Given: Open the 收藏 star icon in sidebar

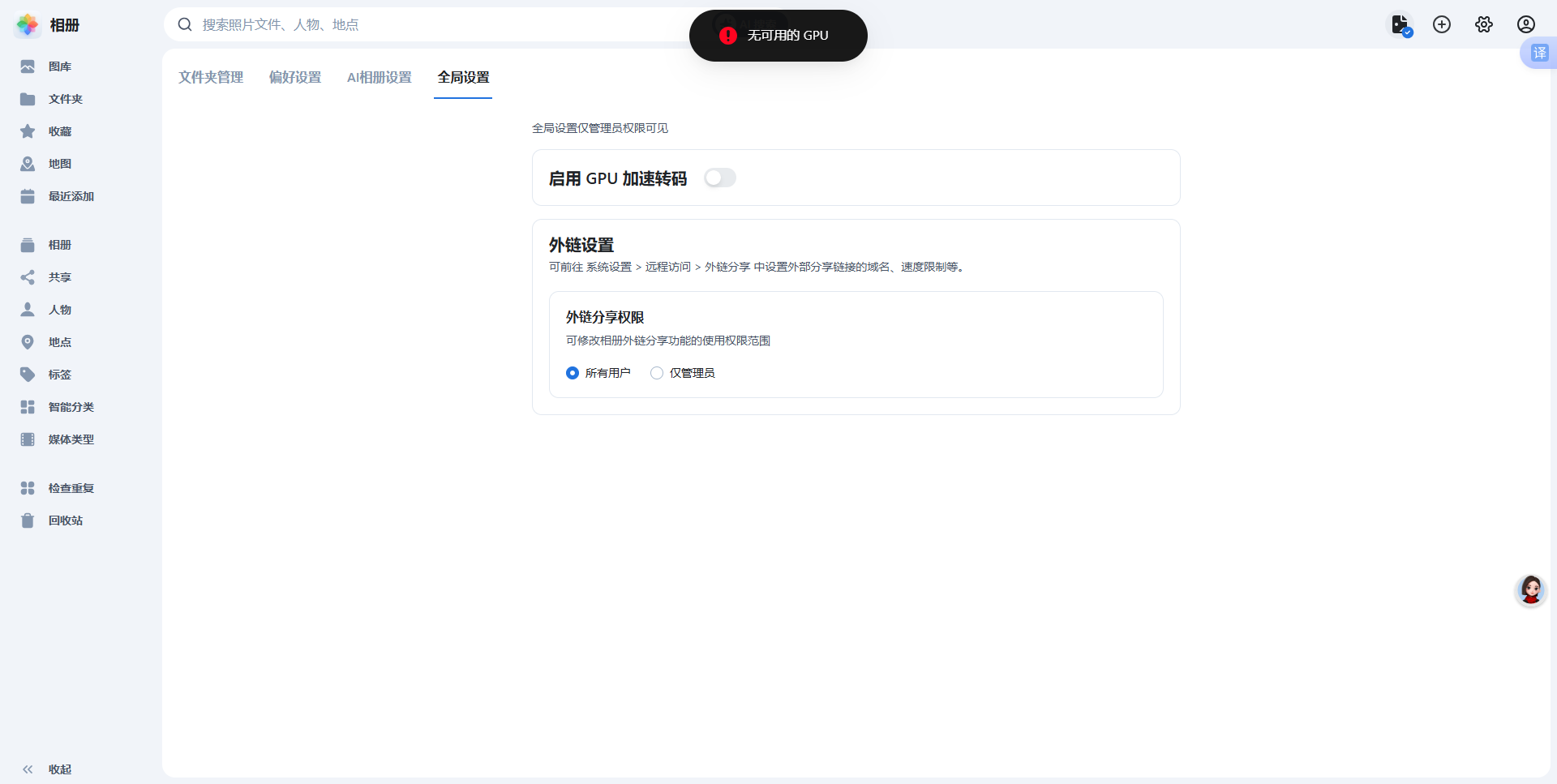Looking at the screenshot, I should pos(28,131).
